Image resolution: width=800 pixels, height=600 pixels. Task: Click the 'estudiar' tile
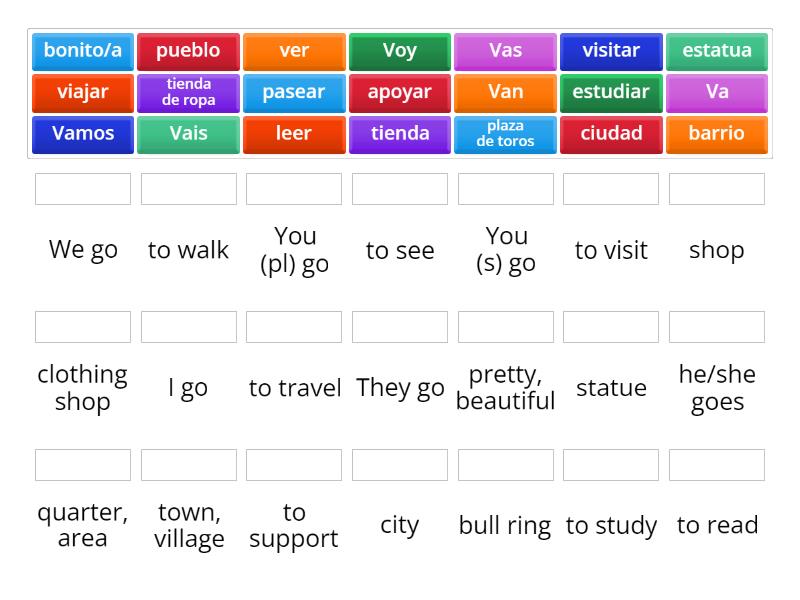tap(611, 92)
